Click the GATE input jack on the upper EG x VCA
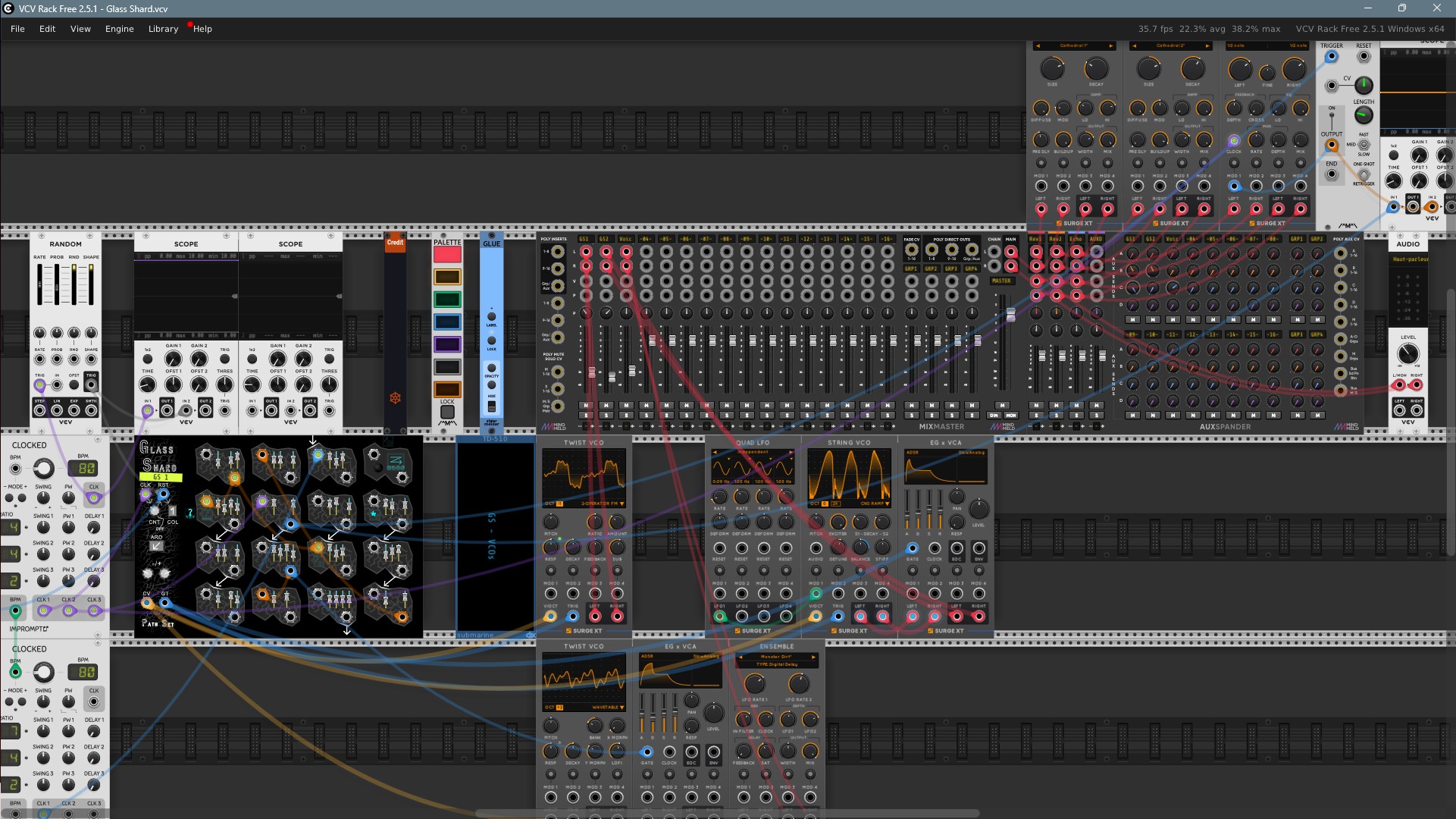This screenshot has width=1456, height=819. (x=912, y=548)
